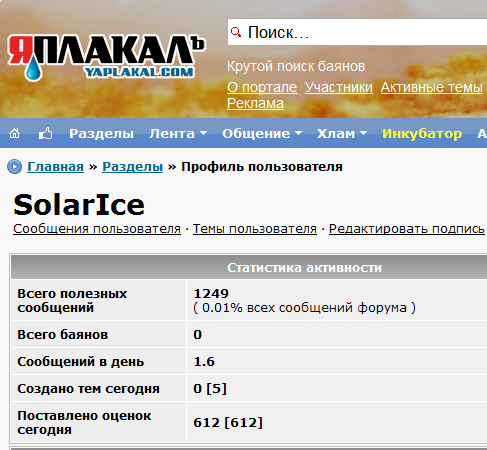The height and width of the screenshot is (450, 487).
Task: Open the Разделы menu item
Action: pos(101,134)
